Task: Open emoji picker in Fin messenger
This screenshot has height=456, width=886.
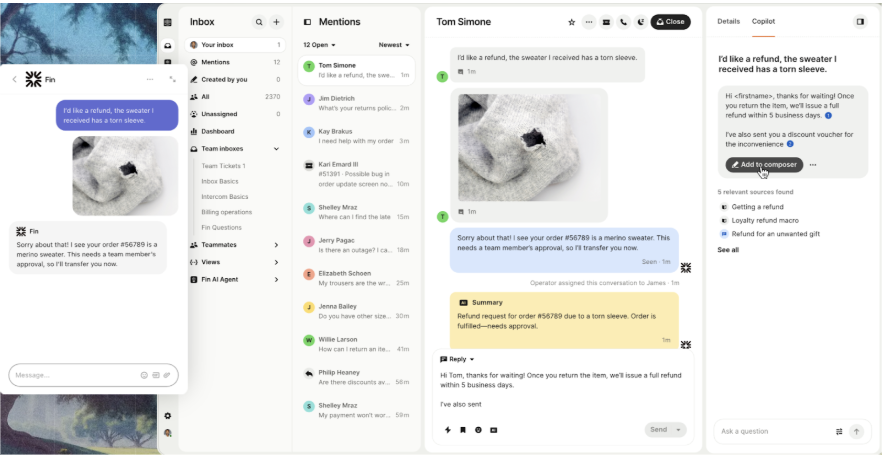Action: 144,375
